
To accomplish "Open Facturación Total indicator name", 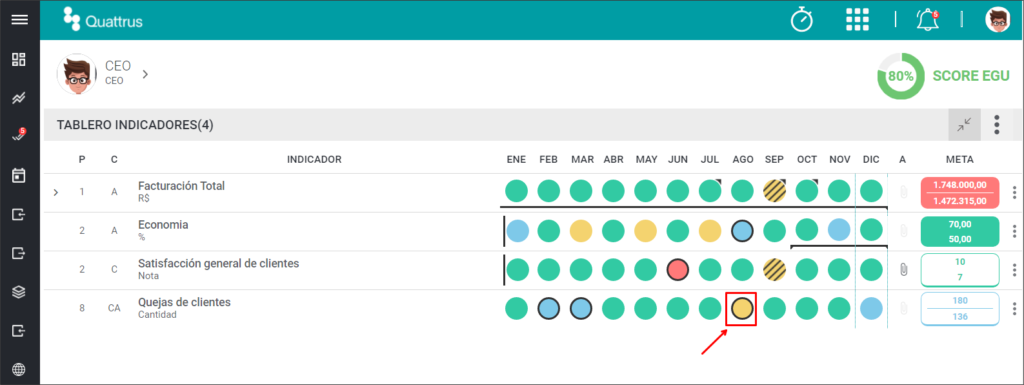I will click(181, 186).
